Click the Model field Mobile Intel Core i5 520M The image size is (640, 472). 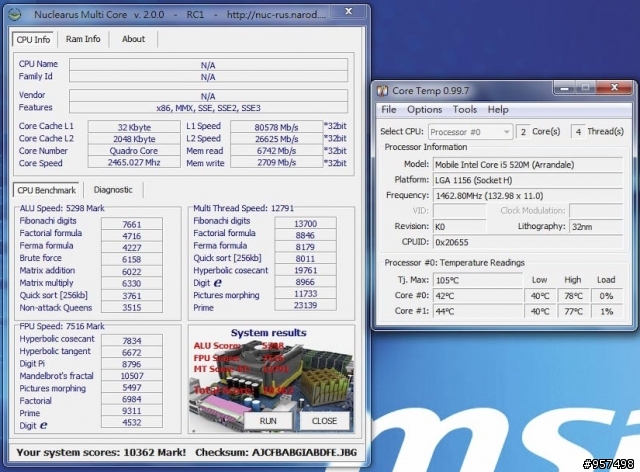(528, 165)
